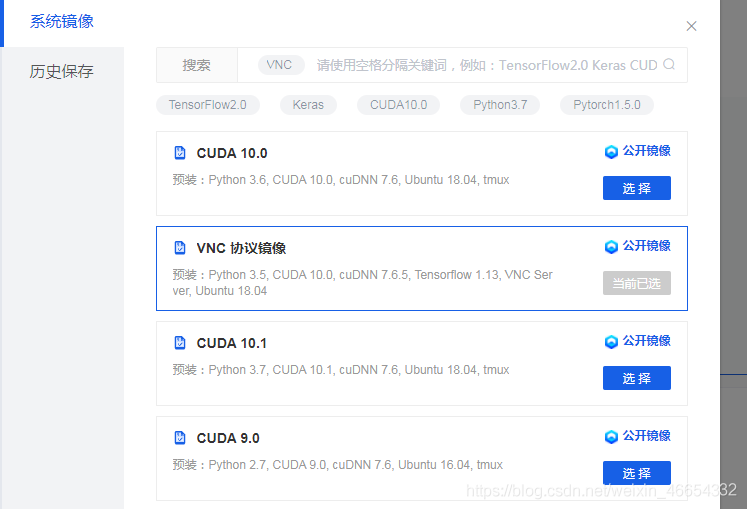Screen dimensions: 747x509
Task: Click 公开镜像 badge icon on CUDA 10.1
Action: pyautogui.click(x=611, y=341)
